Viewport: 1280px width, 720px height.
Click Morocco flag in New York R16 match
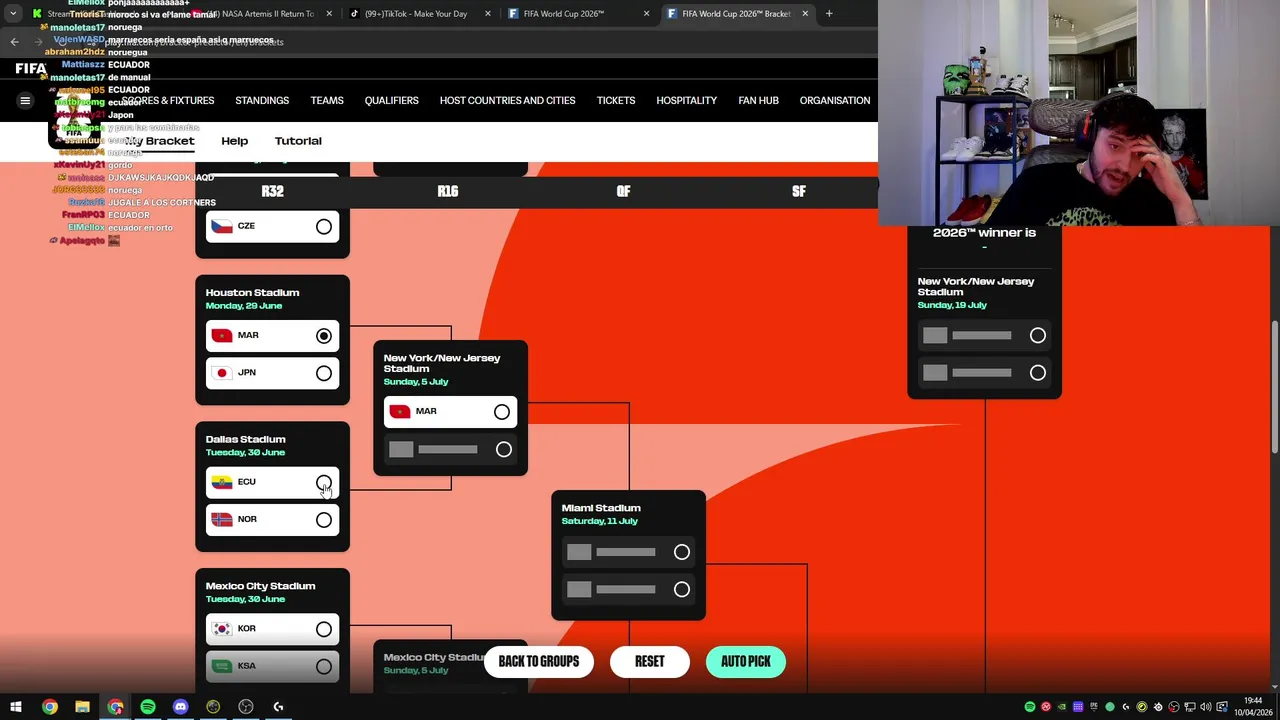click(x=399, y=412)
